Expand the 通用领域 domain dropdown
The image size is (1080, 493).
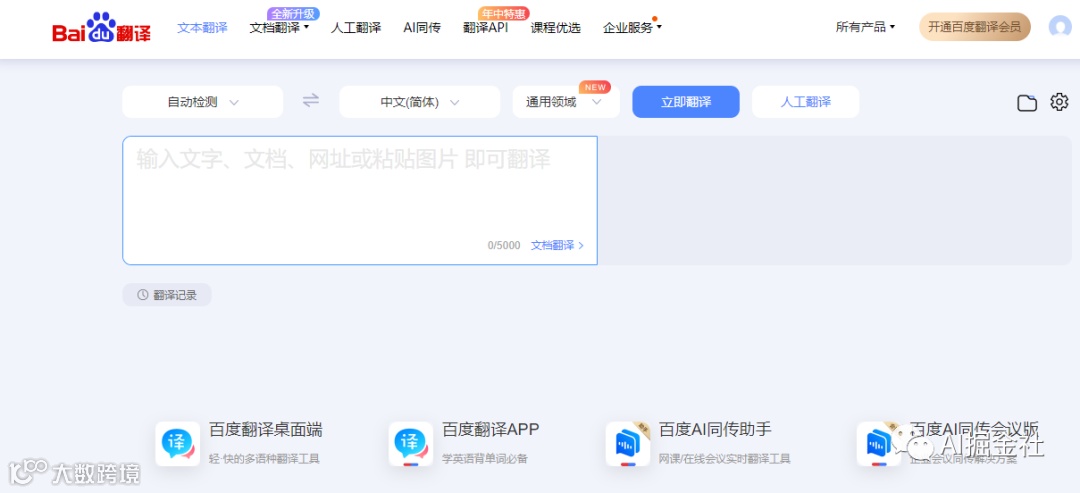pyautogui.click(x=566, y=102)
